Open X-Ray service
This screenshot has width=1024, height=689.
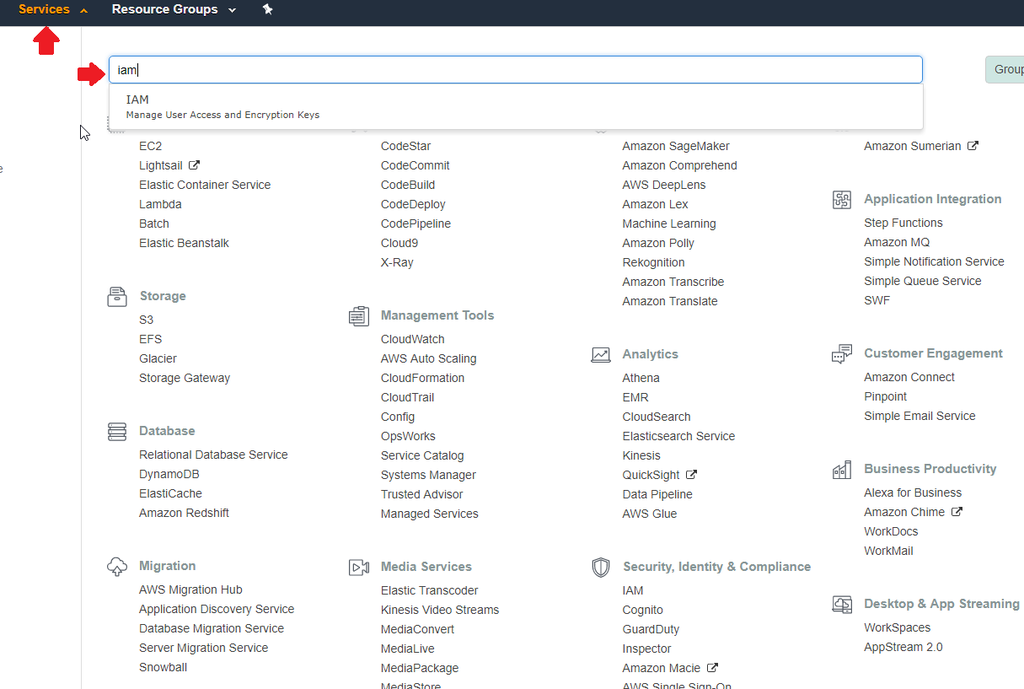(x=396, y=263)
